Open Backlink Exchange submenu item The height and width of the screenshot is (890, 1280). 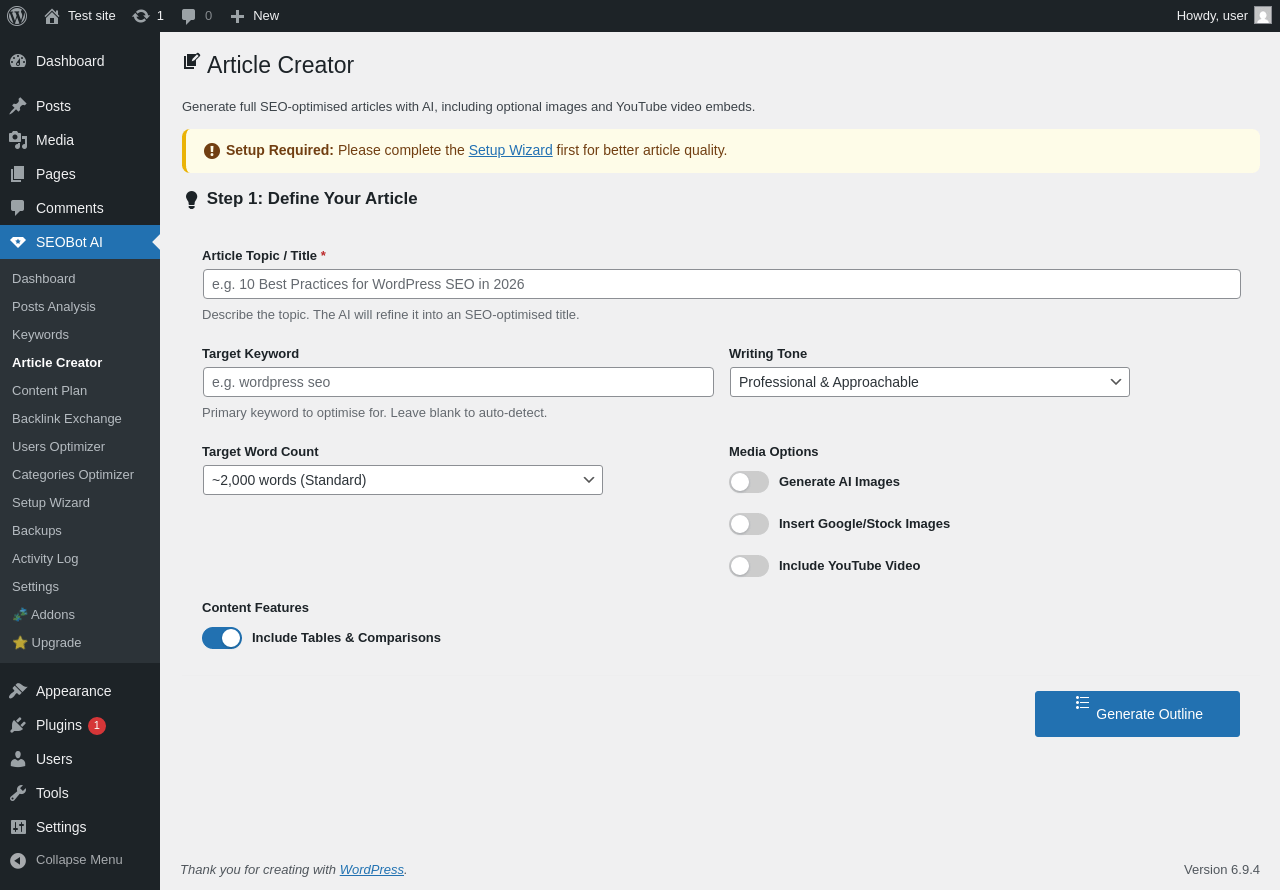(67, 418)
